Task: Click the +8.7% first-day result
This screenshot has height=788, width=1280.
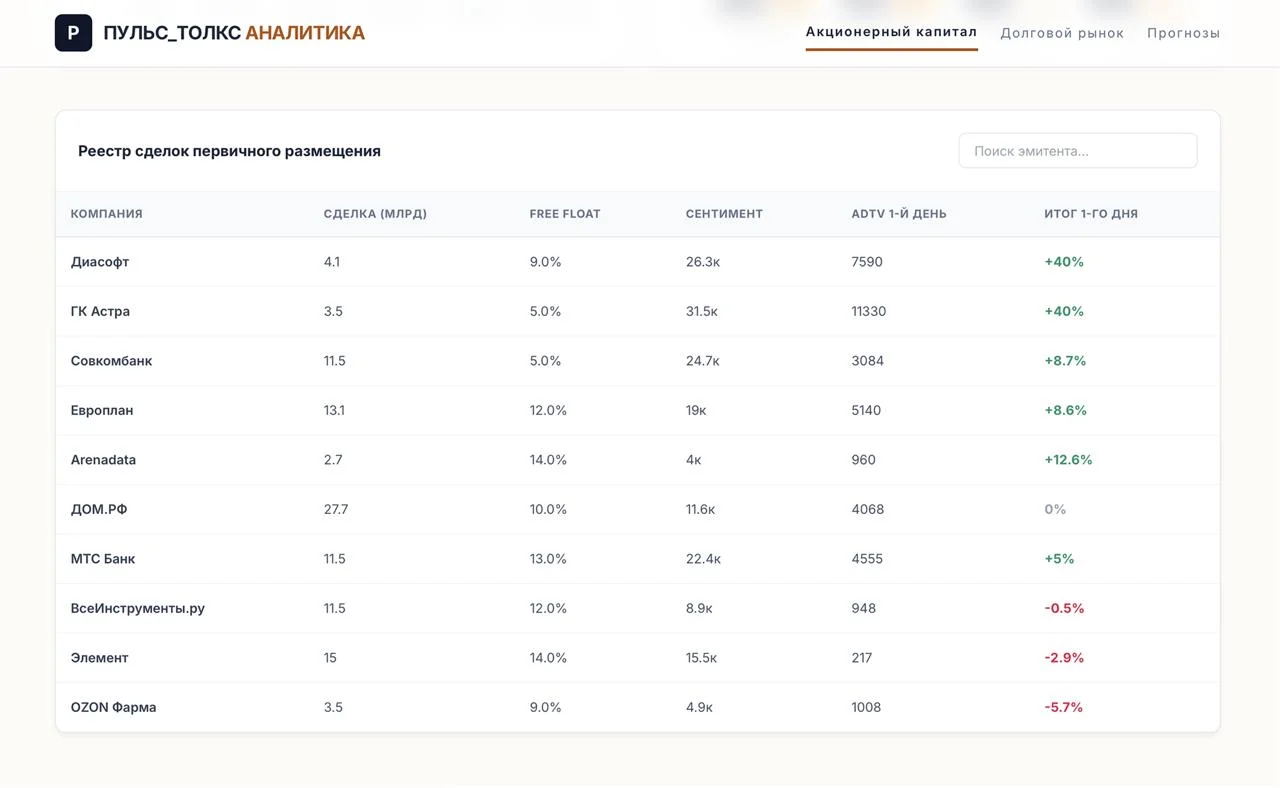Action: [1065, 361]
